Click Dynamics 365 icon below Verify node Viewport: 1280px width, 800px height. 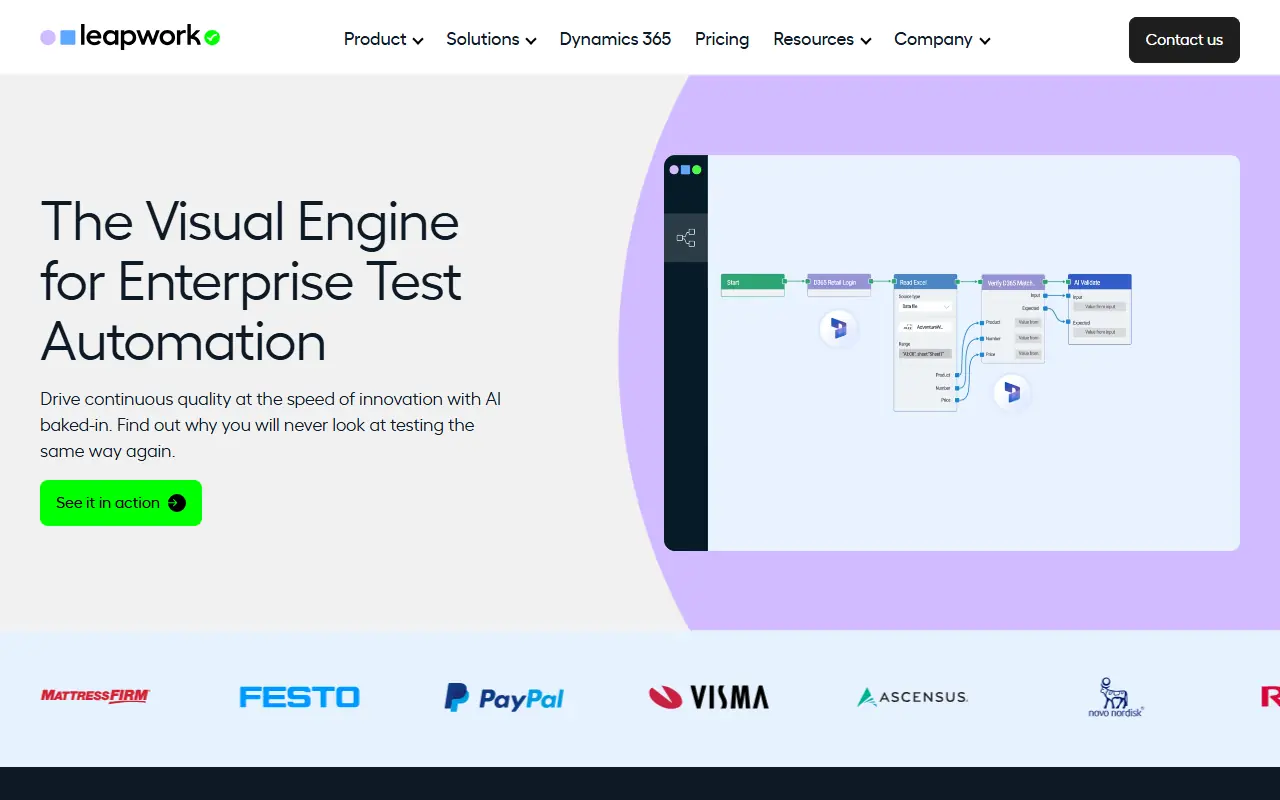pos(1012,392)
